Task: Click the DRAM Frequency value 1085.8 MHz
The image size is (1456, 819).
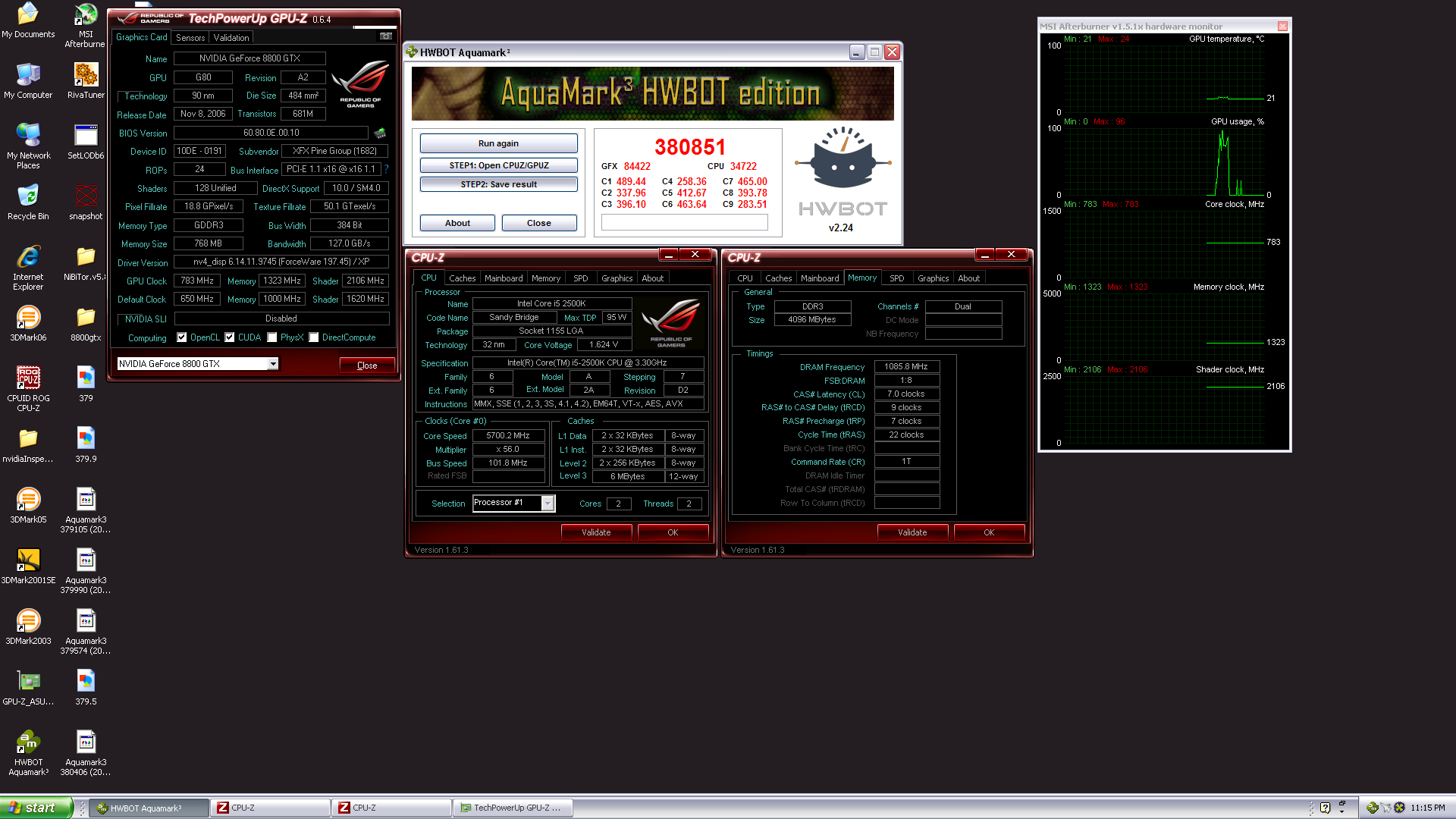Action: (906, 366)
